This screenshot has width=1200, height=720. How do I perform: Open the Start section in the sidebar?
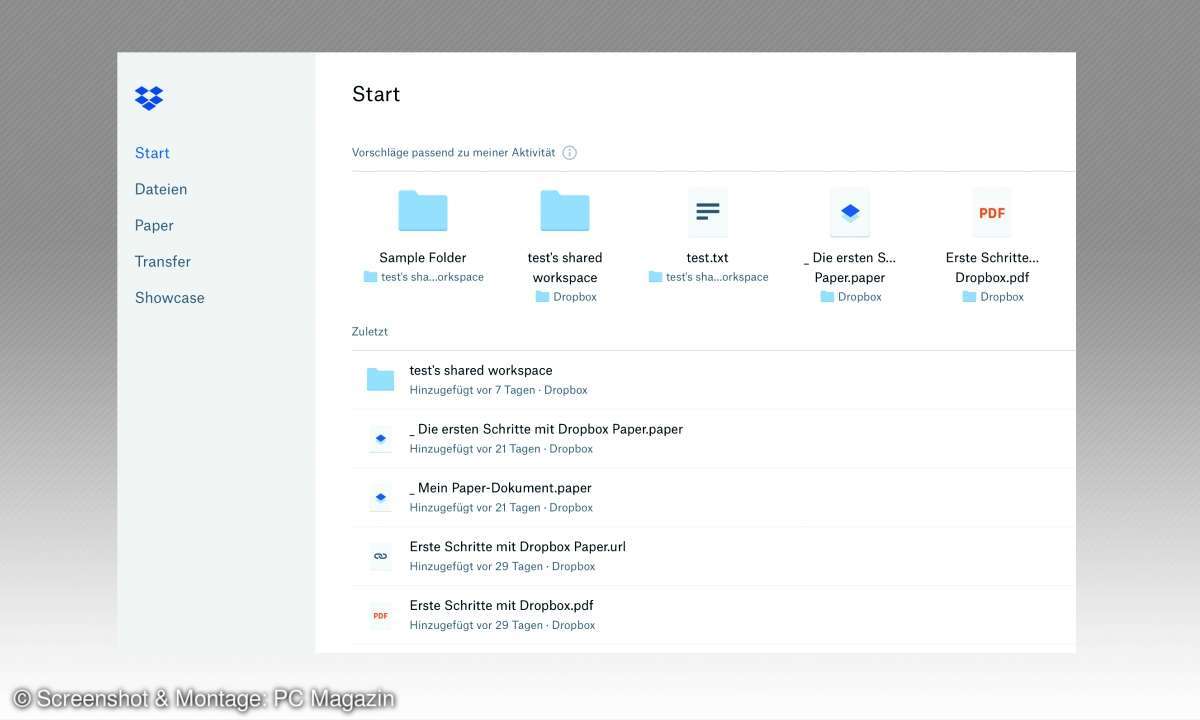[152, 153]
